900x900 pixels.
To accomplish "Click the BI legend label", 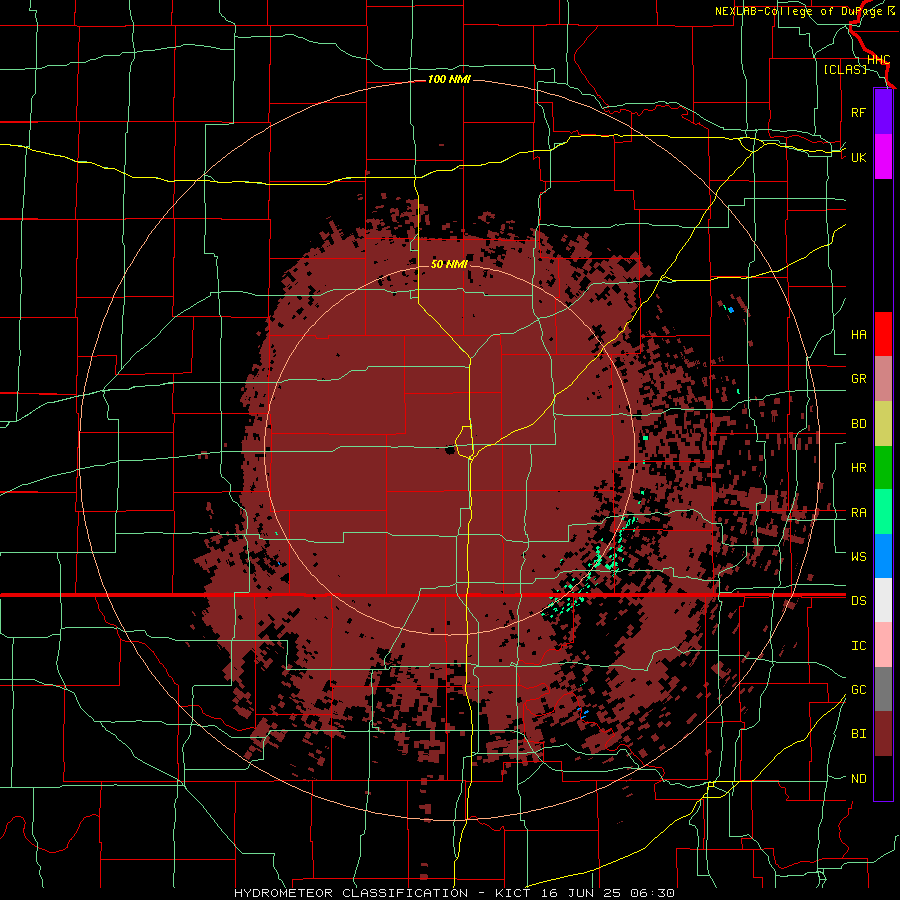I will [x=858, y=734].
